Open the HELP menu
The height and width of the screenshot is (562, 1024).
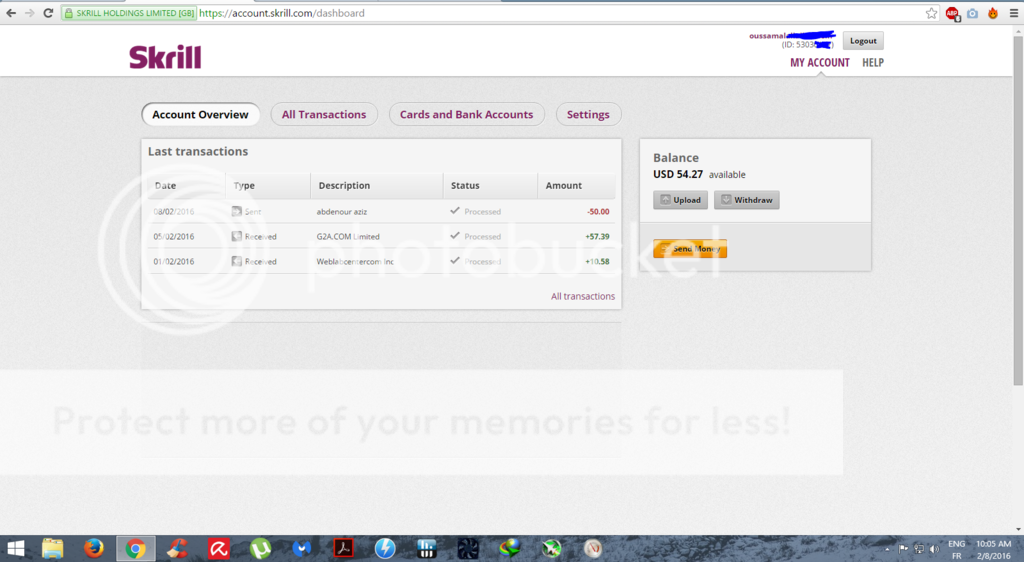(x=872, y=63)
